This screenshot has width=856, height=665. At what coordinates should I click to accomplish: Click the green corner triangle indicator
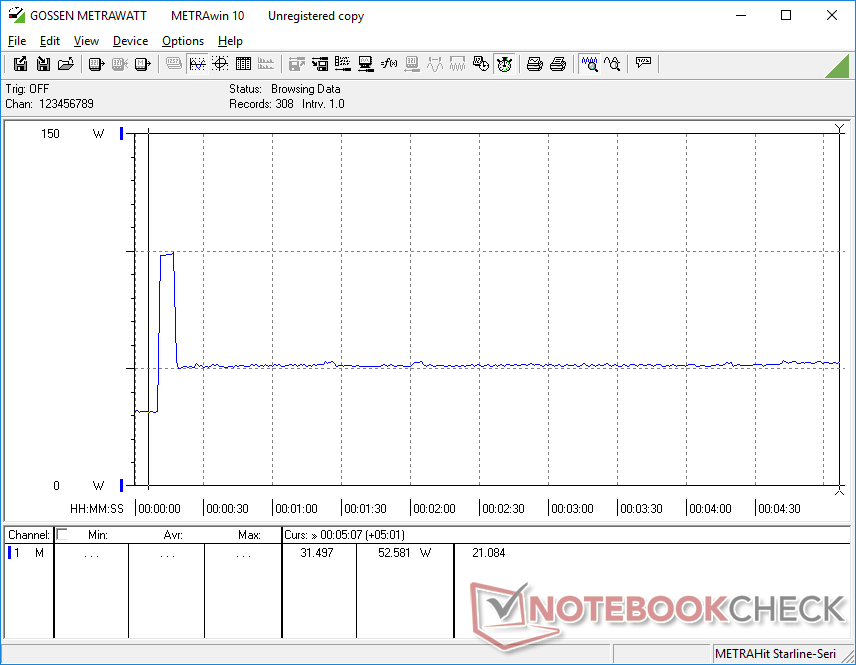click(x=838, y=66)
